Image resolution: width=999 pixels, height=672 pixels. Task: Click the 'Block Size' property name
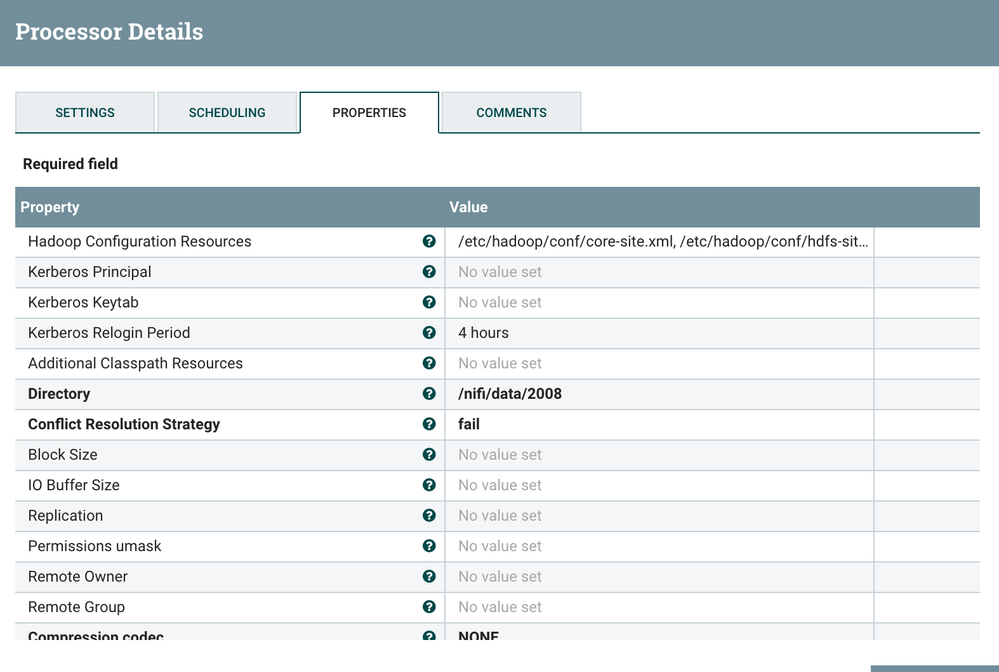(62, 455)
